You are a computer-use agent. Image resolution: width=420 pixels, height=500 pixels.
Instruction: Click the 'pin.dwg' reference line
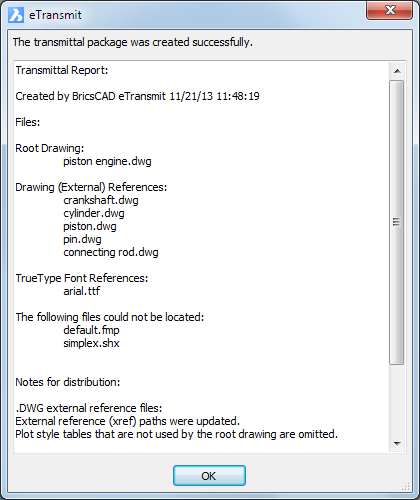coord(82,239)
